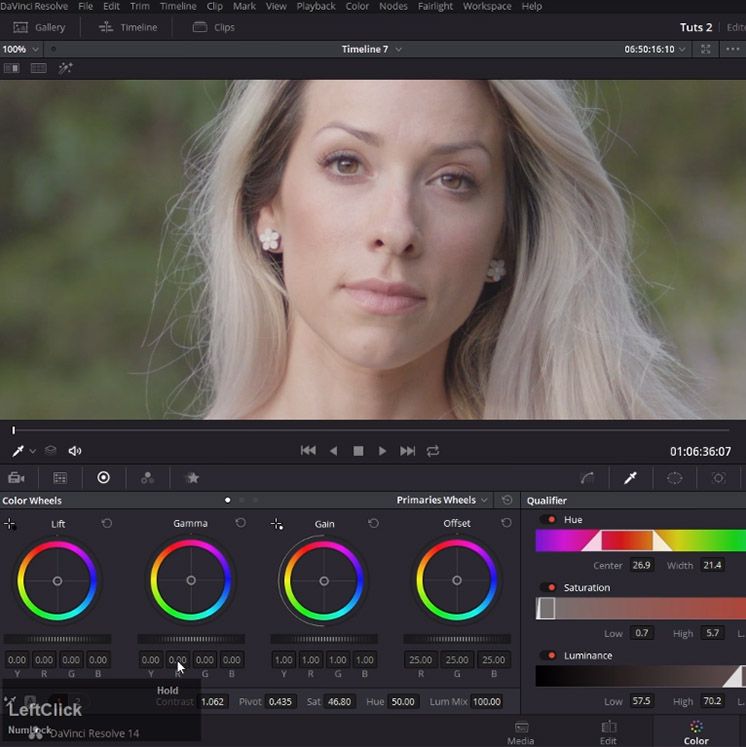Show the Timeline panel
746x747 pixels.
pyautogui.click(x=128, y=27)
